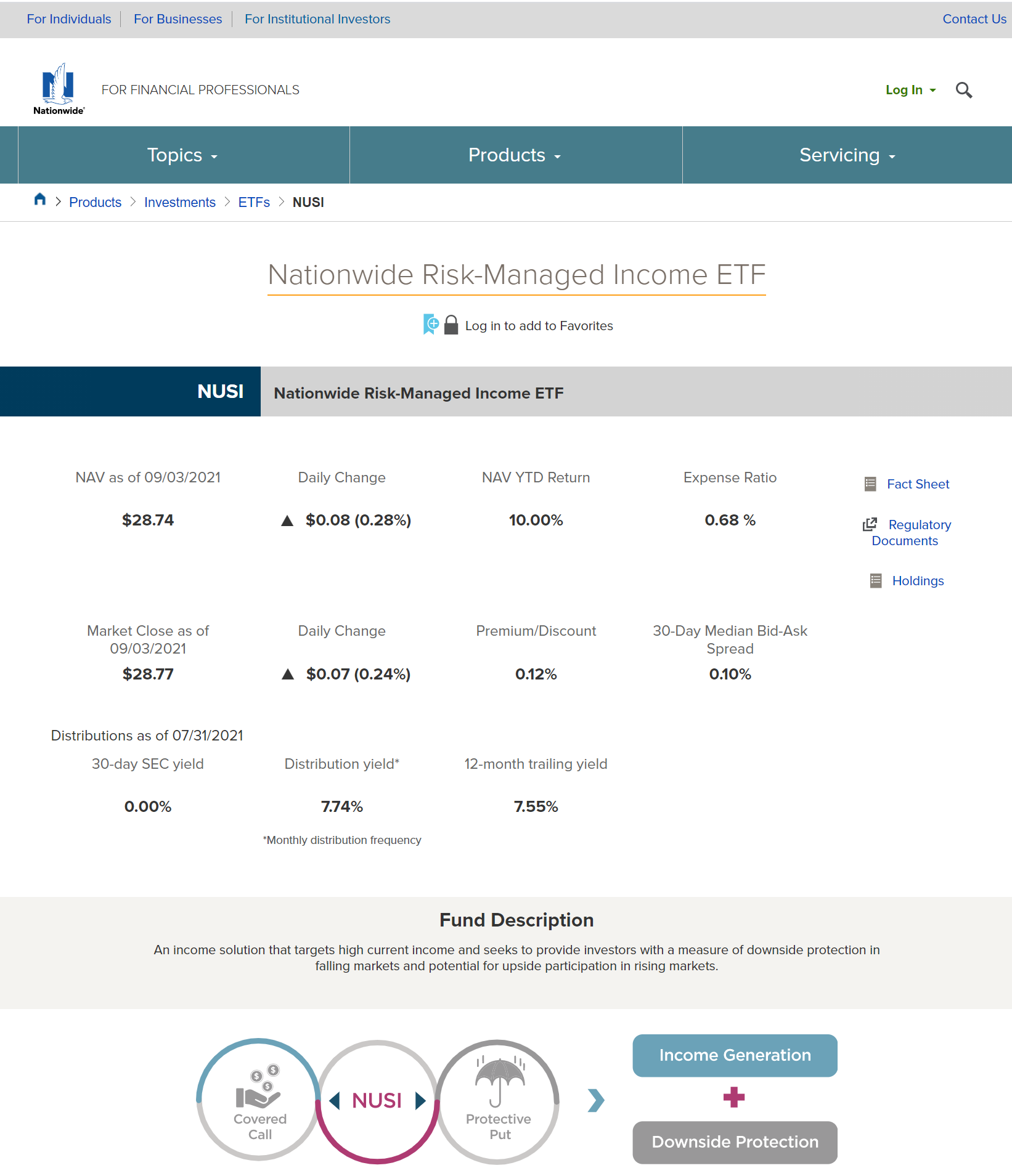The height and width of the screenshot is (1176, 1012).
Task: Click the Monthly distribution frequency footnote
Action: [x=342, y=840]
